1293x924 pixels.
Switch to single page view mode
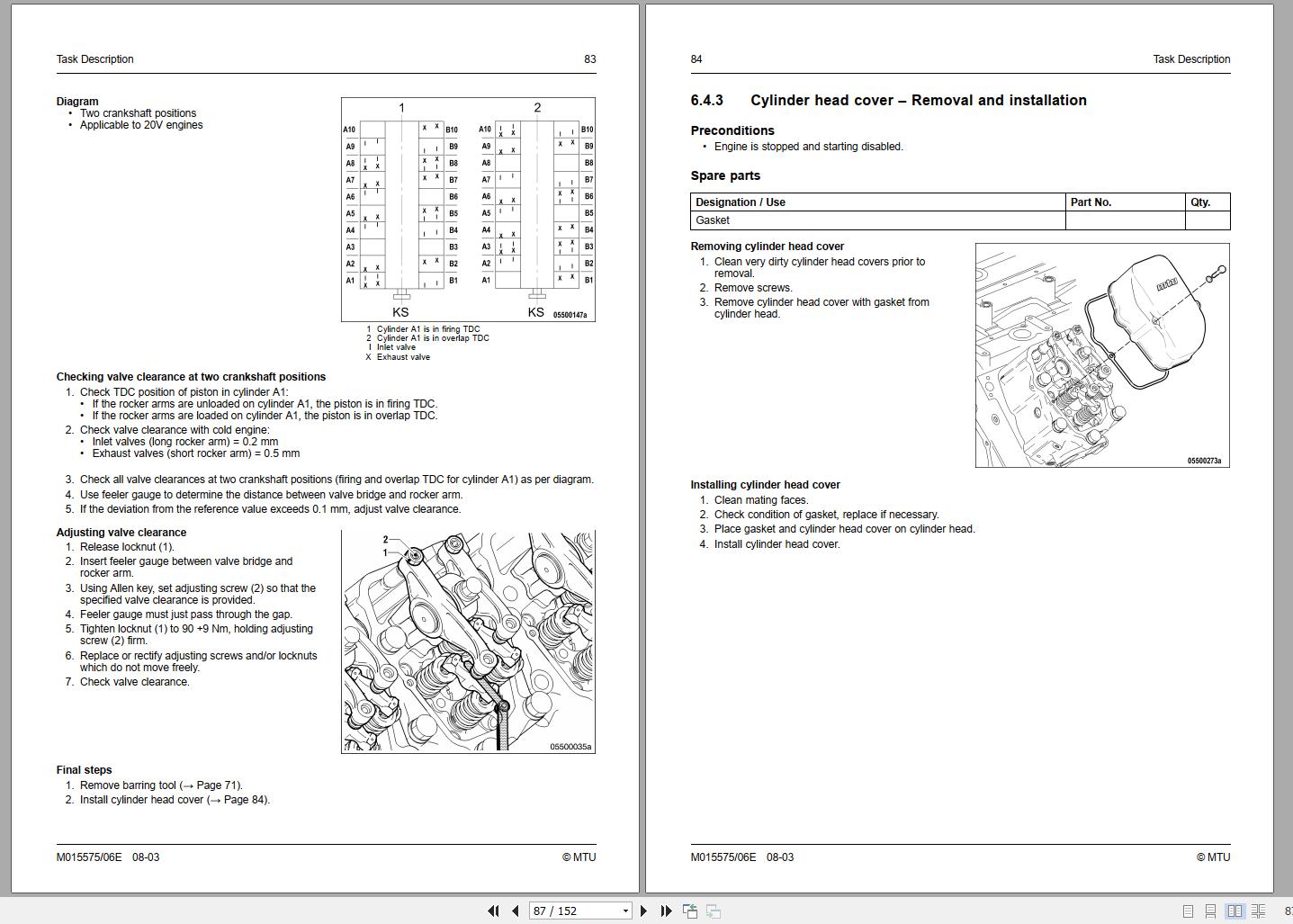[x=1187, y=911]
